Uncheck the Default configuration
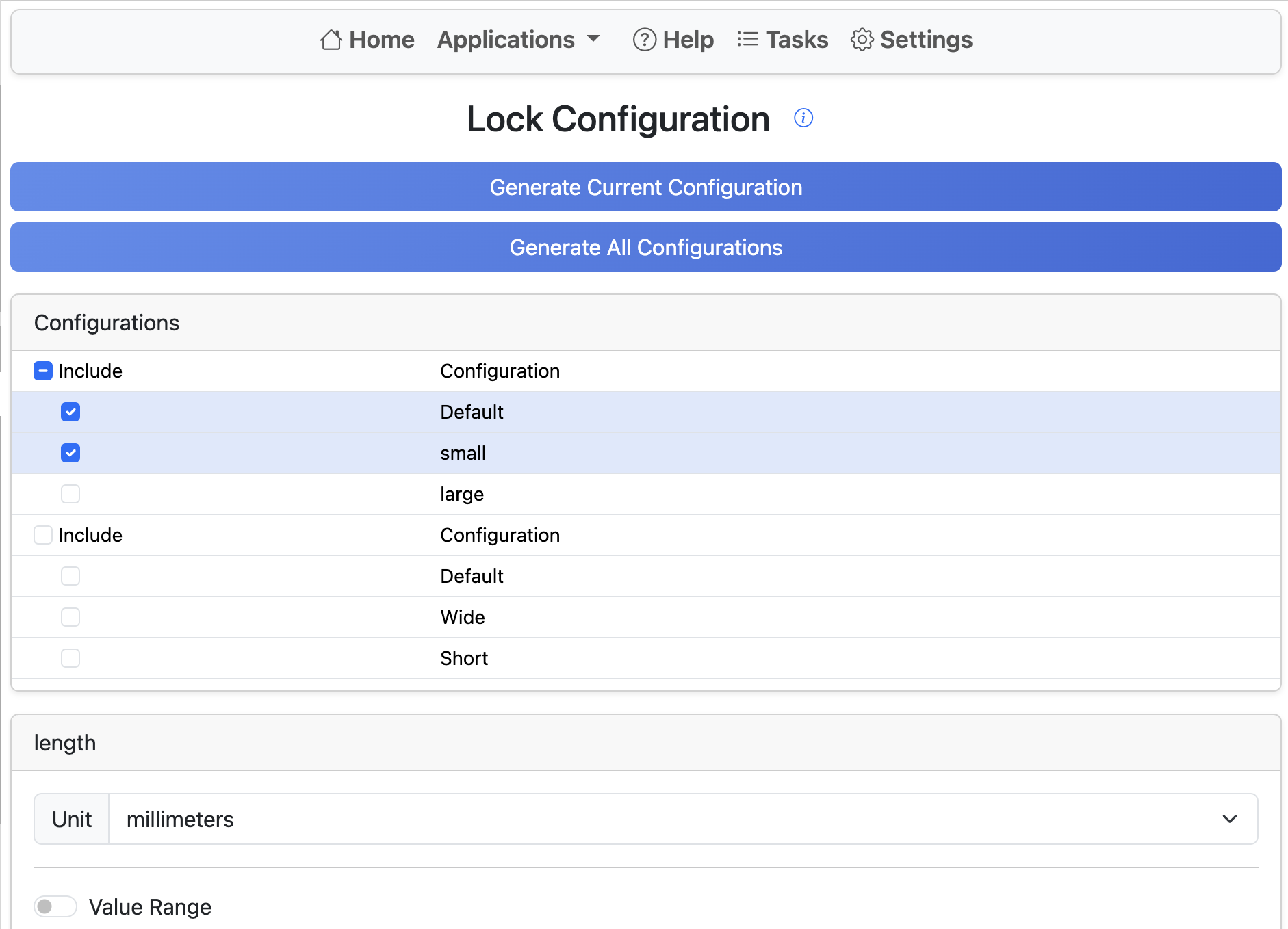Viewport: 1288px width, 929px height. click(x=70, y=412)
